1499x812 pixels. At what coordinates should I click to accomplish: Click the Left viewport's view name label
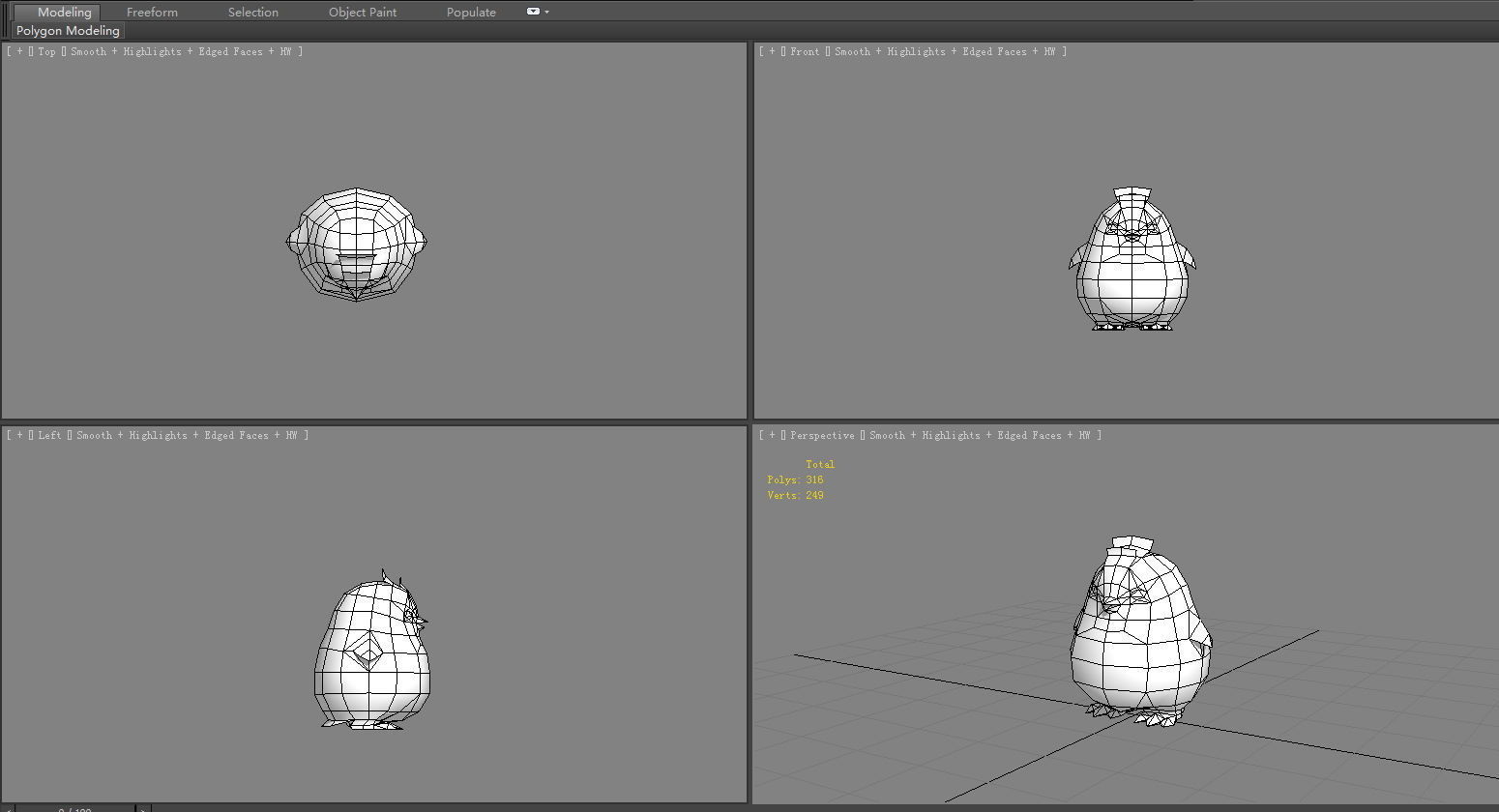(49, 435)
